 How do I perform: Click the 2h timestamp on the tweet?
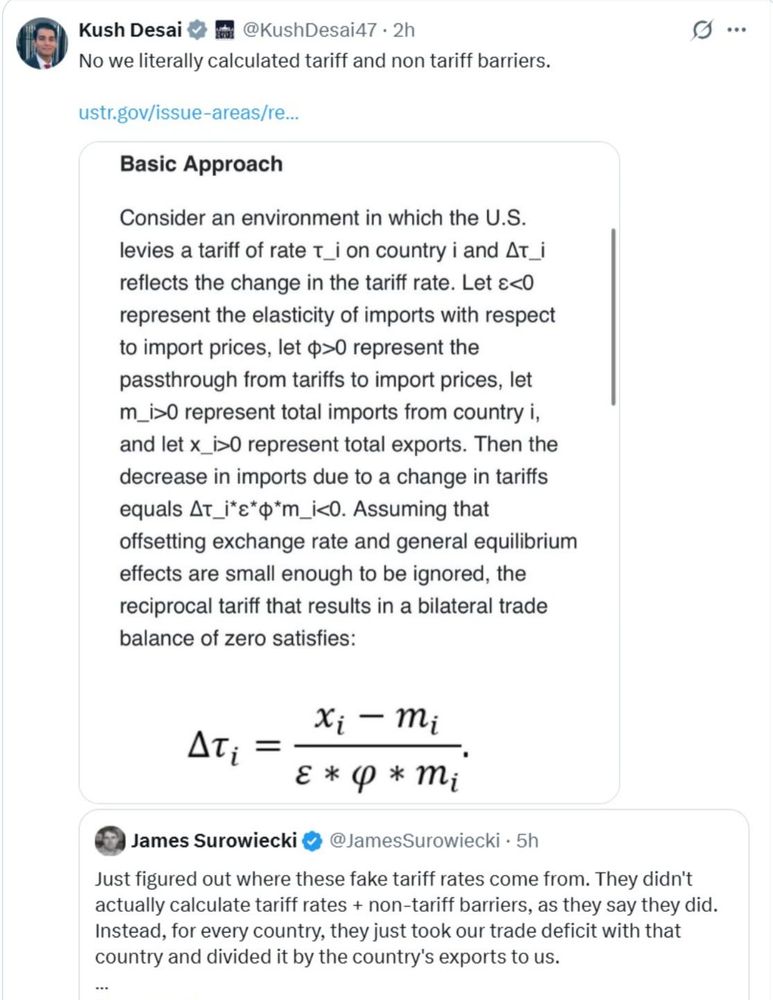[404, 30]
